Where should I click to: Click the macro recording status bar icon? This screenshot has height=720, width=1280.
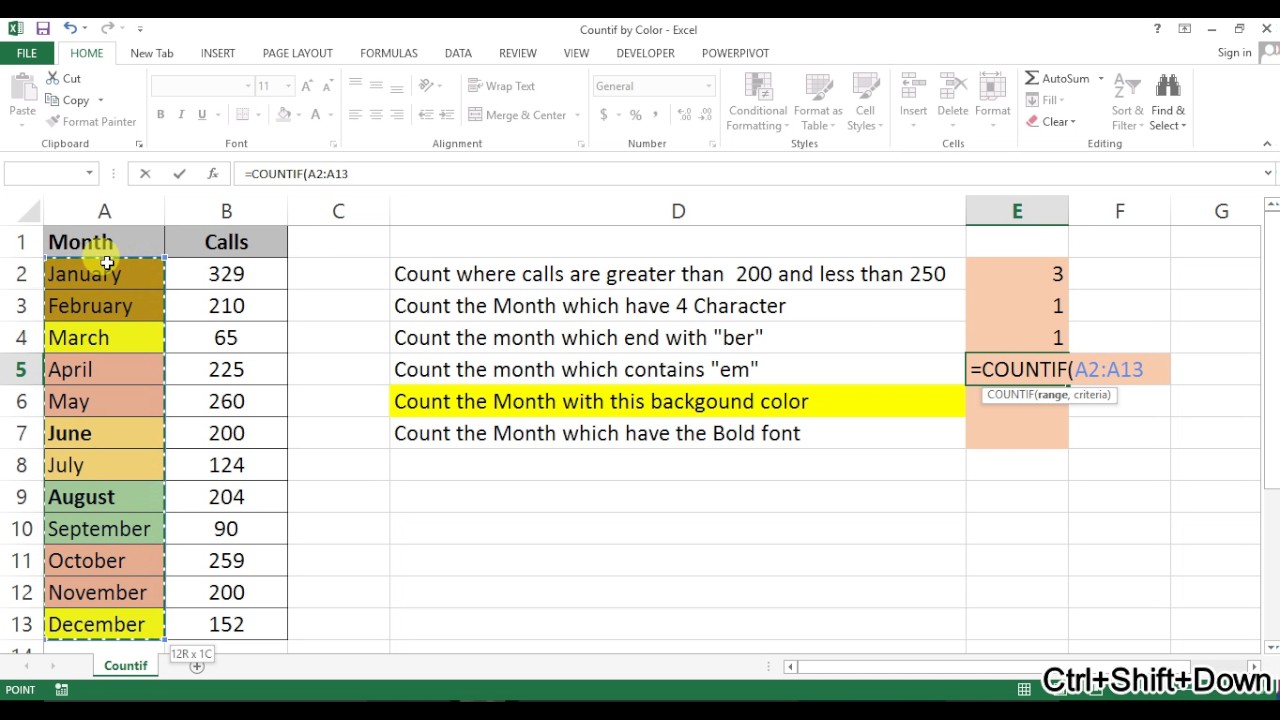pyautogui.click(x=62, y=690)
